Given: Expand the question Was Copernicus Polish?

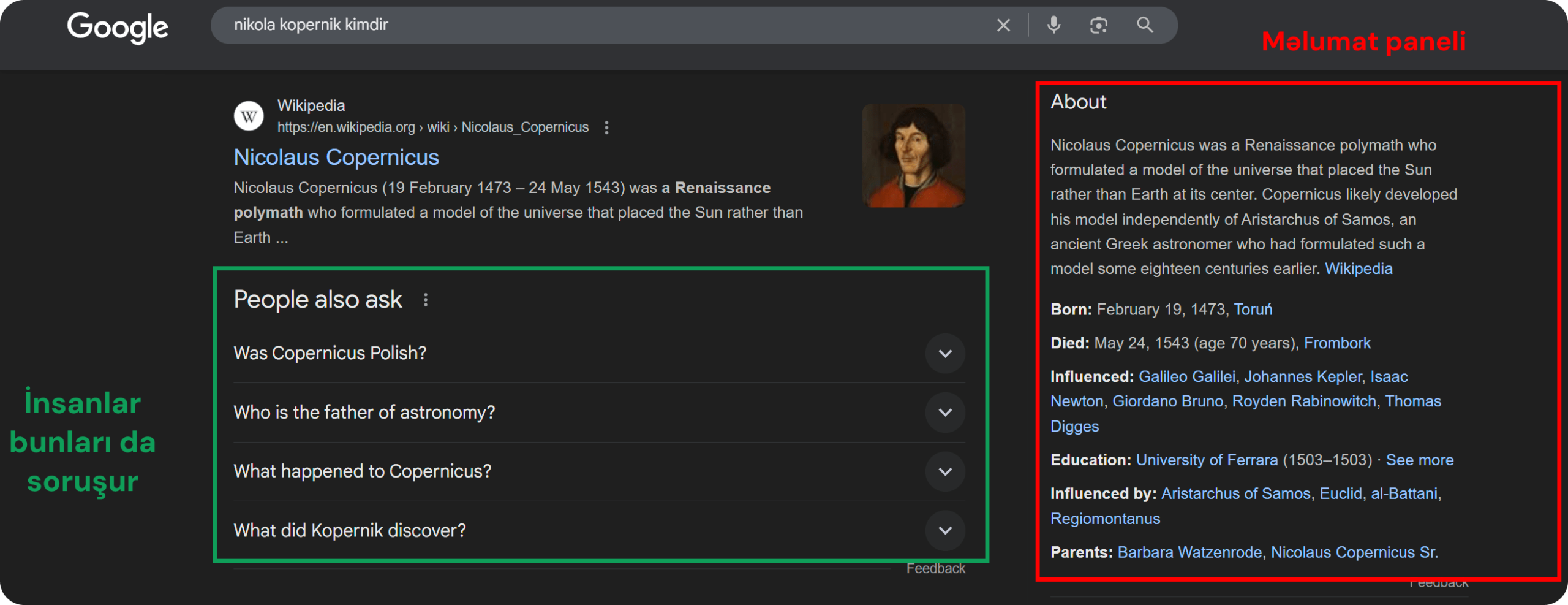Looking at the screenshot, I should click(x=599, y=353).
